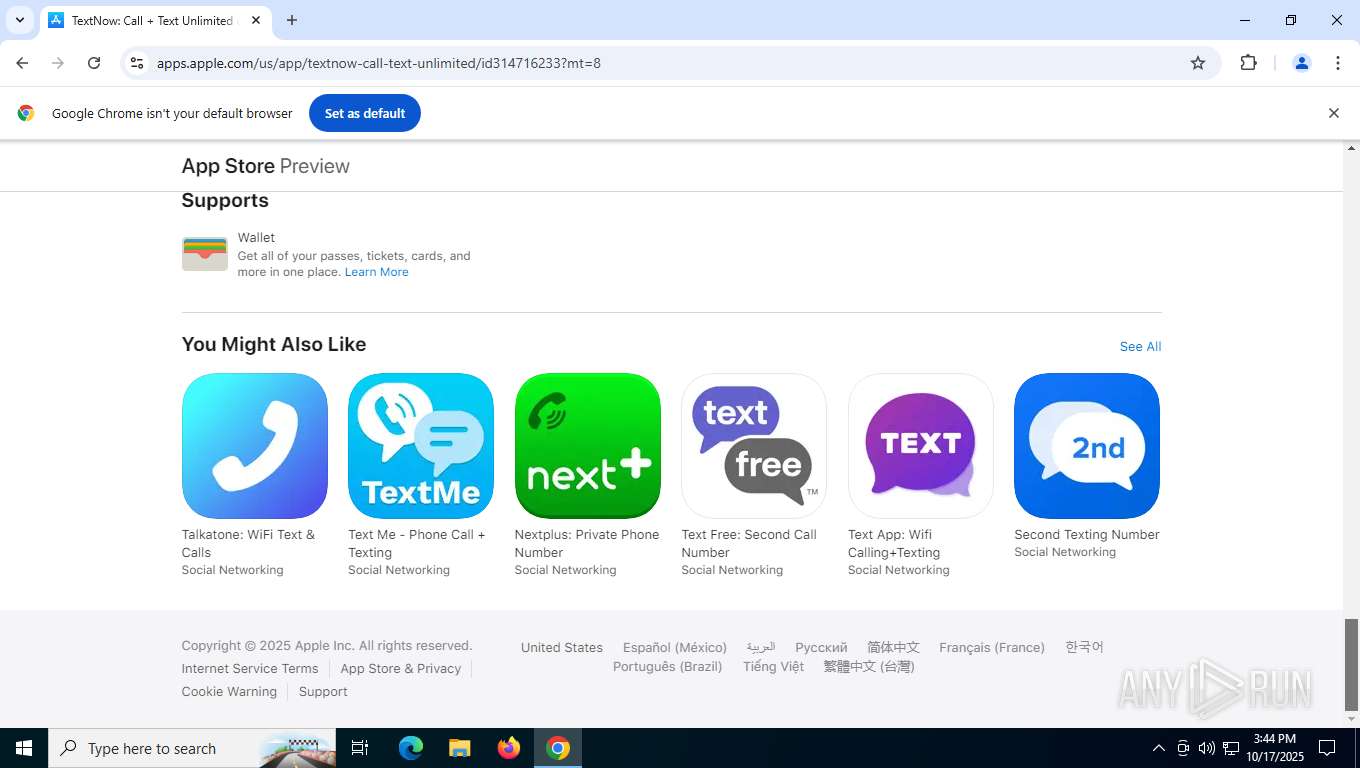Image resolution: width=1360 pixels, height=768 pixels.
Task: Switch language to Arabic (العربية)
Action: click(761, 648)
